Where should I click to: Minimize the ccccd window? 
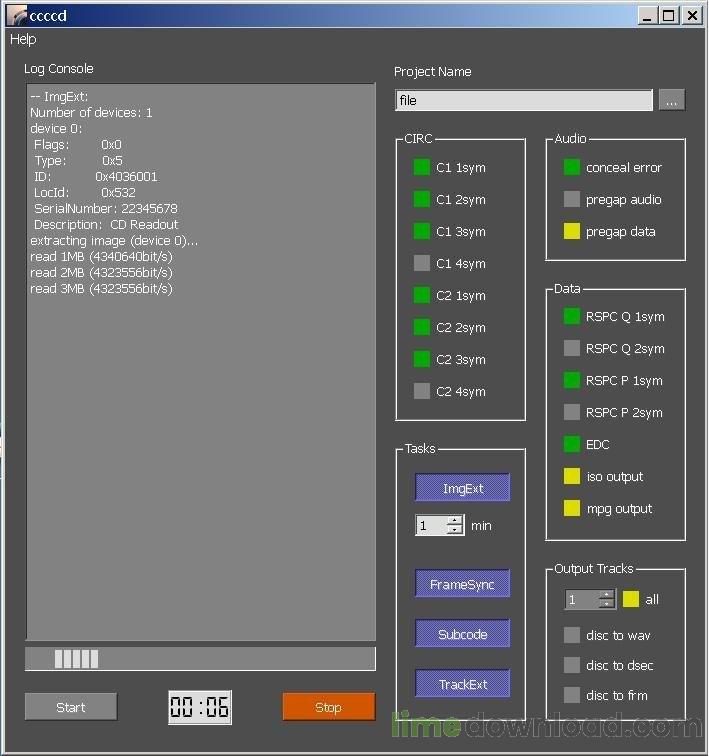pos(647,16)
